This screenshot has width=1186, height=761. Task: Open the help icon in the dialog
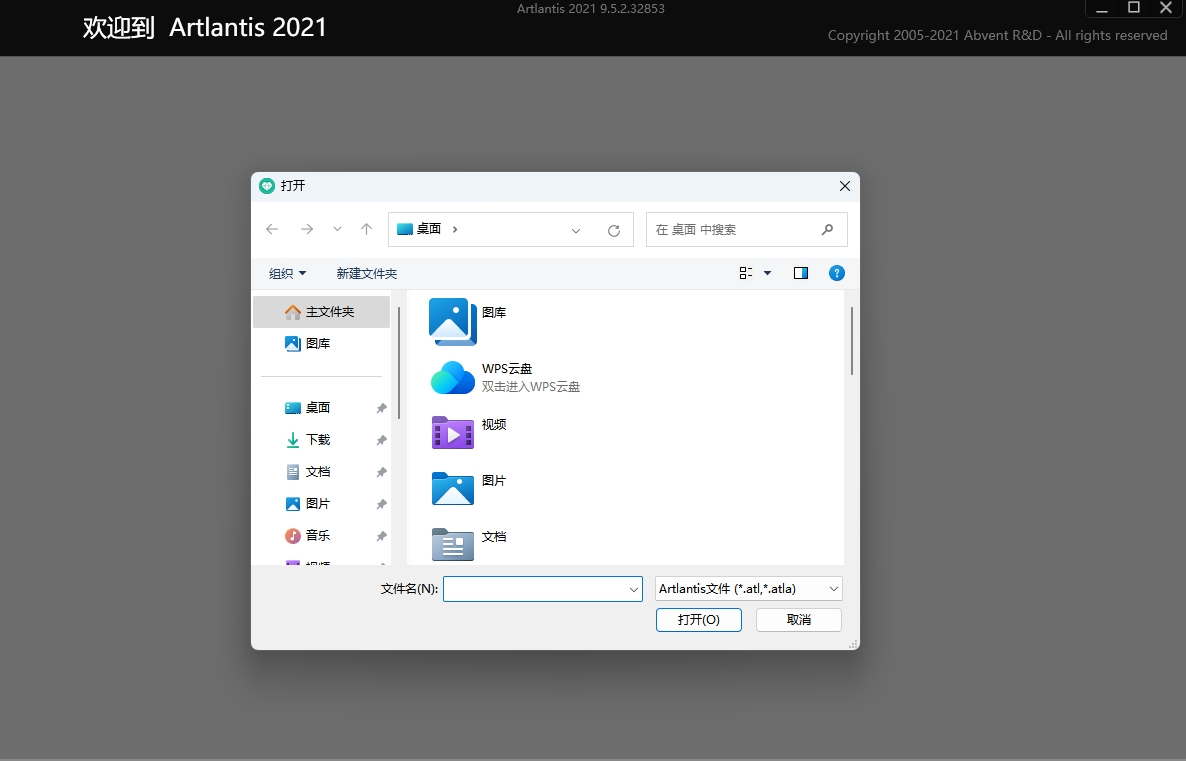pyautogui.click(x=837, y=272)
